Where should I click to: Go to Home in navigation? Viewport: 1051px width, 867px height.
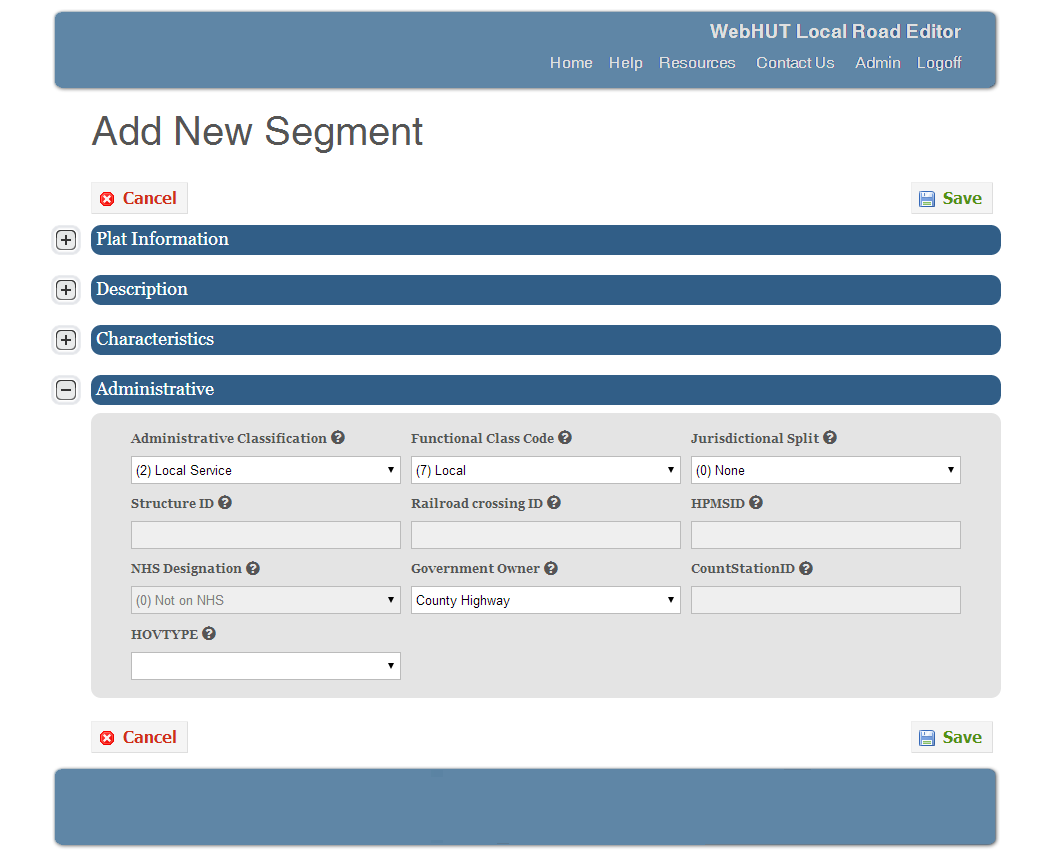tap(571, 63)
